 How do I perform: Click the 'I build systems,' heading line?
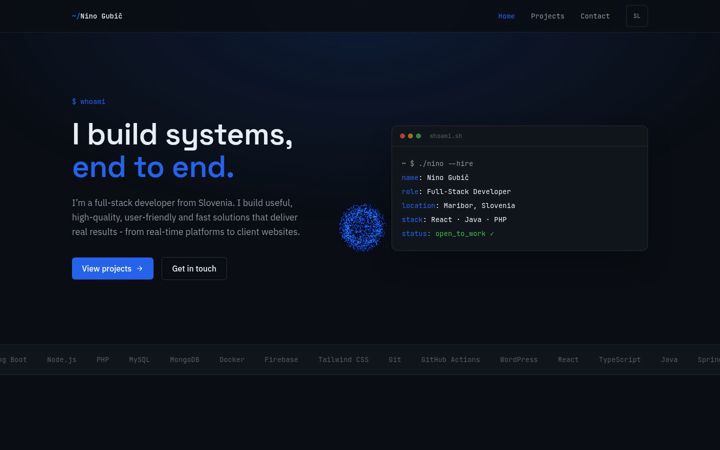click(x=182, y=135)
